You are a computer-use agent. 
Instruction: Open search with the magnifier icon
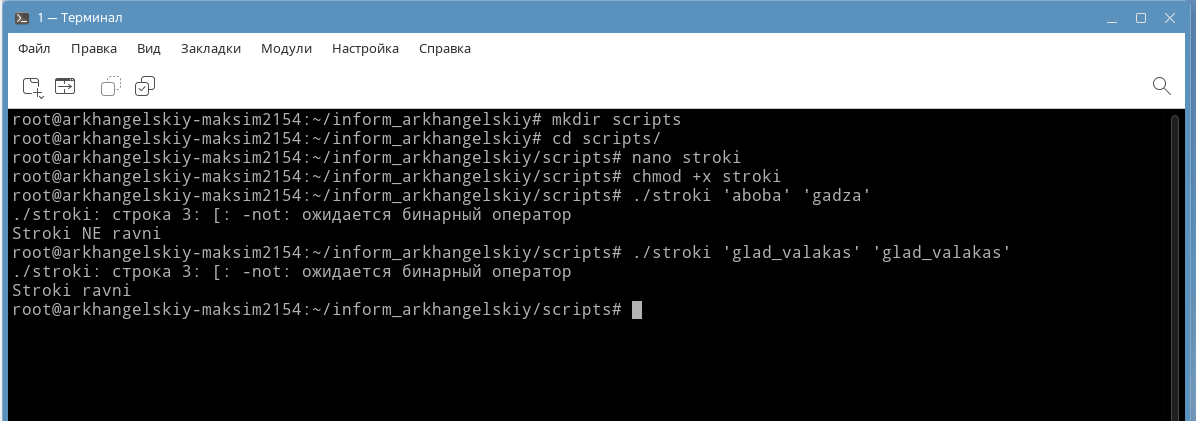coord(1161,85)
